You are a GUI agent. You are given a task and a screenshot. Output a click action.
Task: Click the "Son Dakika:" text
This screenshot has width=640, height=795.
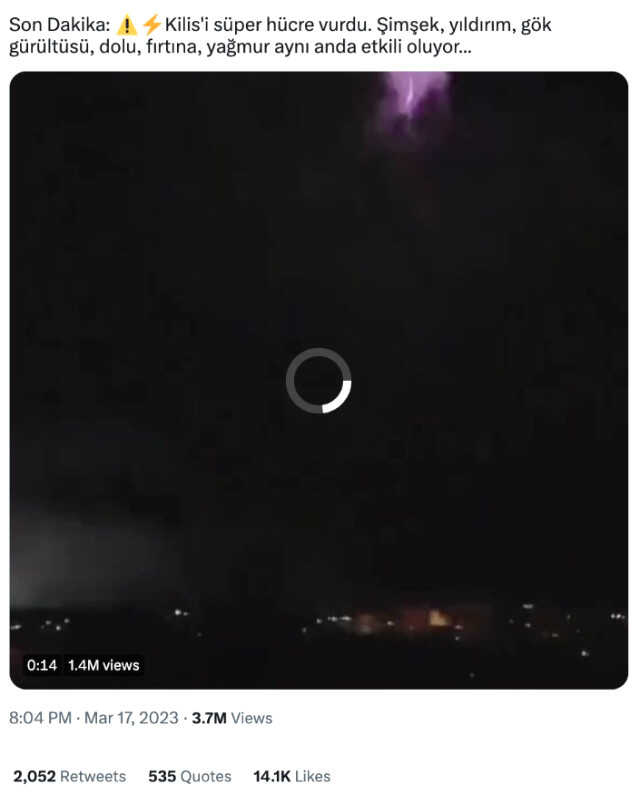click(x=59, y=25)
